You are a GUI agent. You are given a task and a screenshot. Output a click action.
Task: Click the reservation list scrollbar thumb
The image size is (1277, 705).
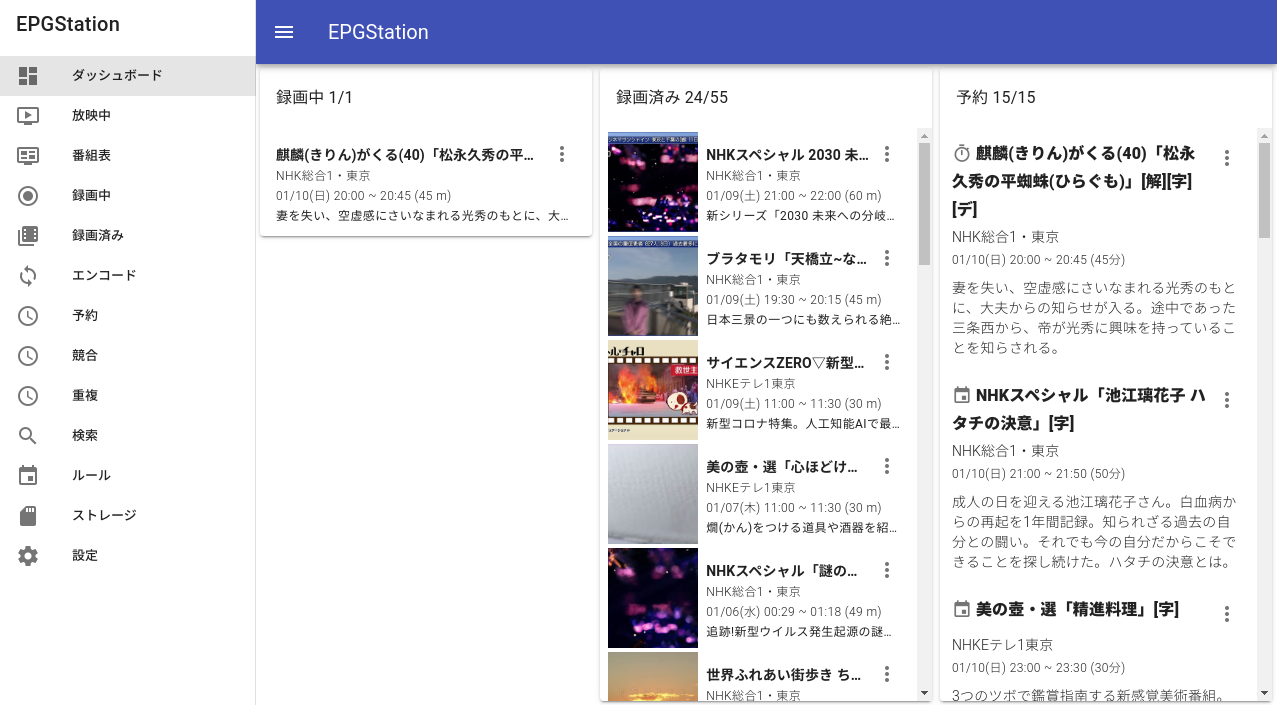point(1264,190)
